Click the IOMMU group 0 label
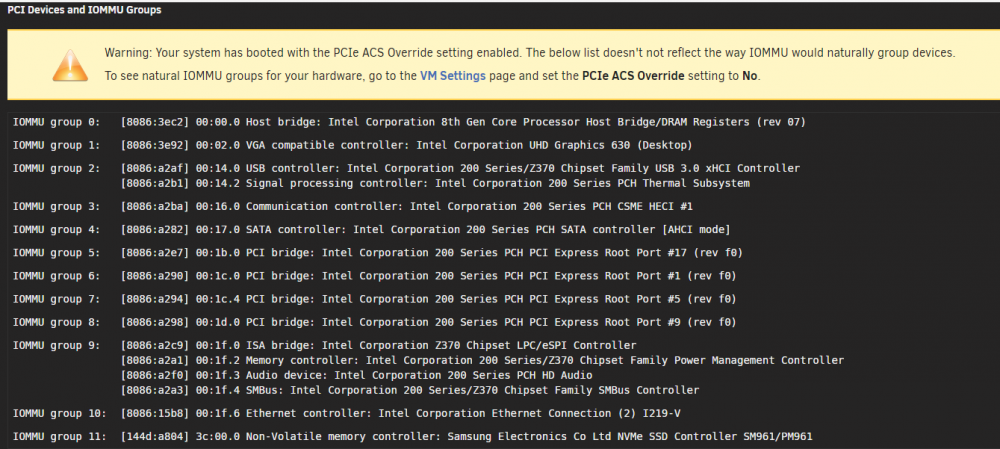The image size is (1000, 449). tap(57, 122)
